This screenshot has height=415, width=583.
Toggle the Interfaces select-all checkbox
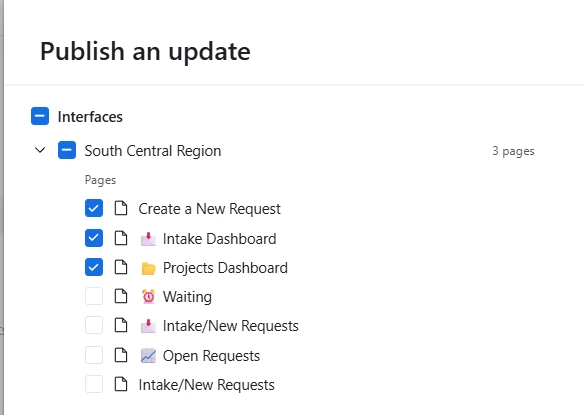click(40, 116)
